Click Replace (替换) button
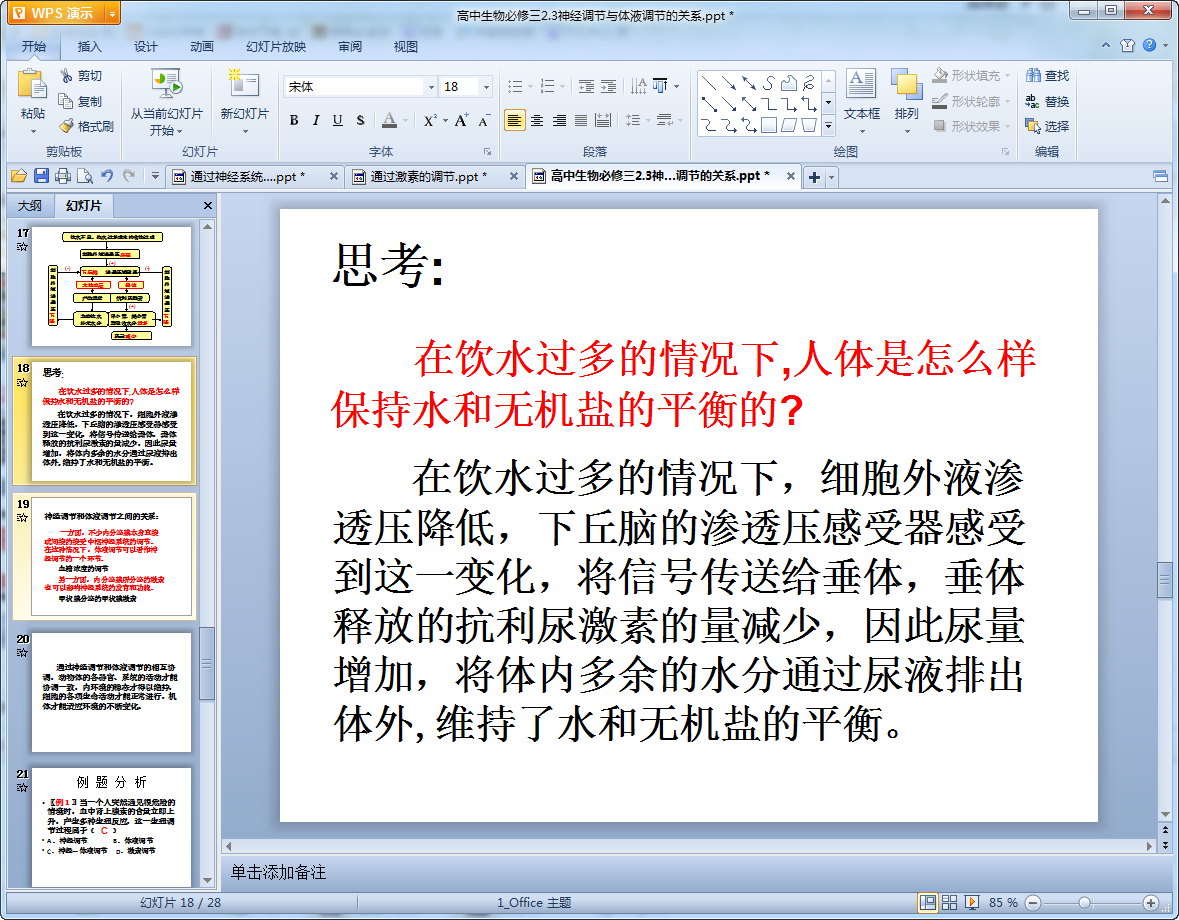The image size is (1179, 920). point(1047,101)
